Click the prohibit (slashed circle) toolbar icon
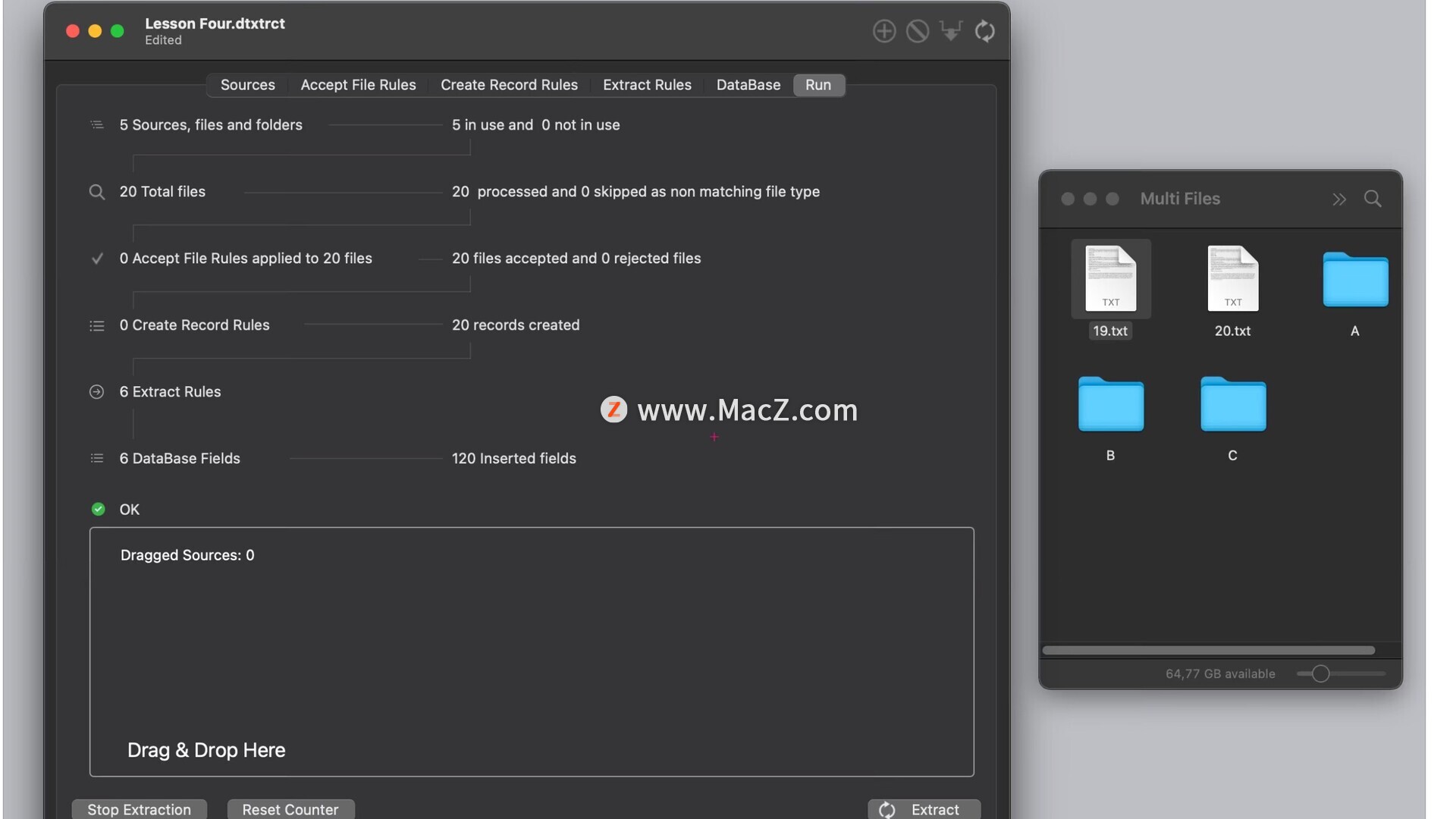 point(918,31)
